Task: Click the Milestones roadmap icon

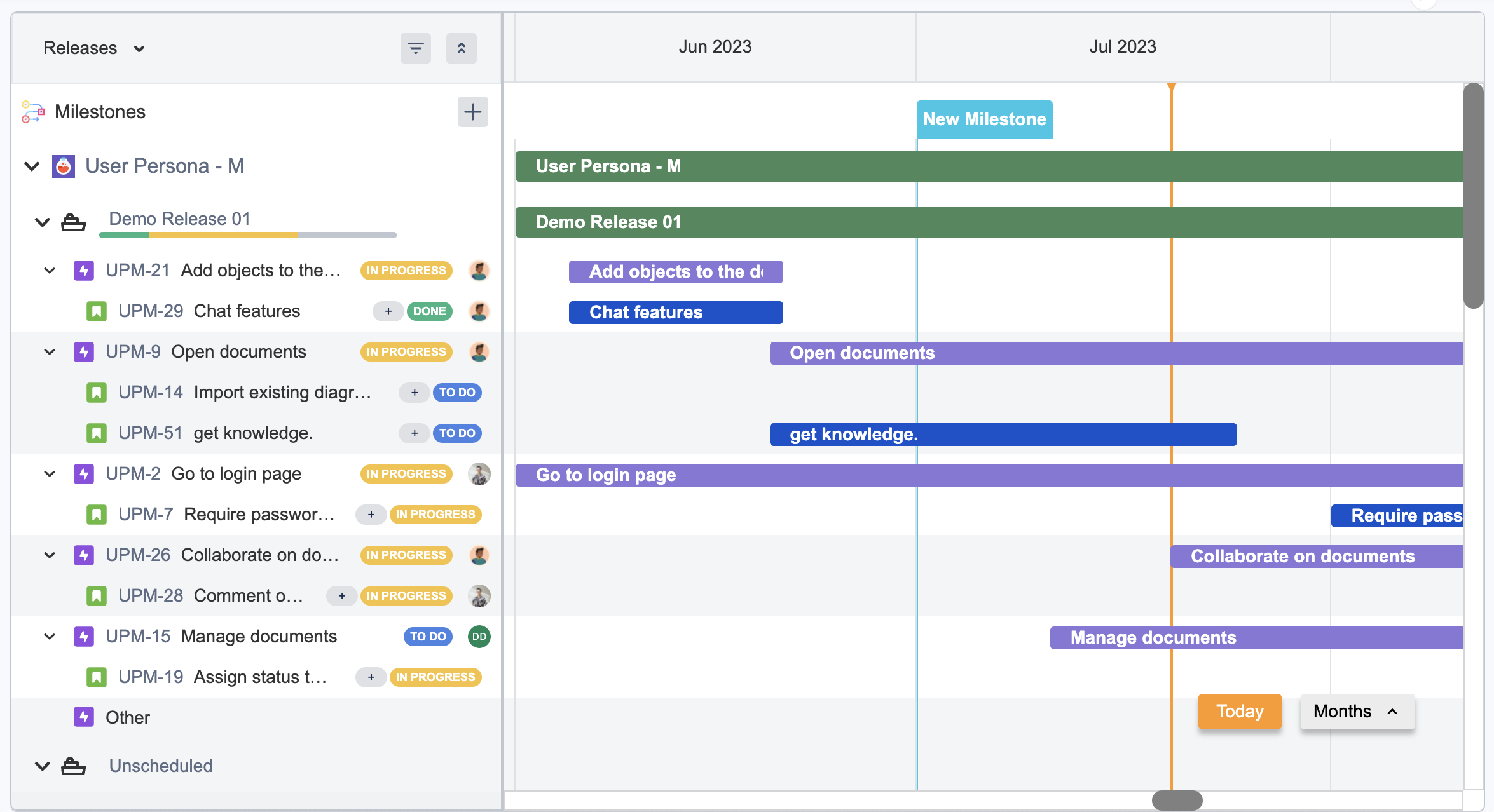Action: click(x=32, y=112)
